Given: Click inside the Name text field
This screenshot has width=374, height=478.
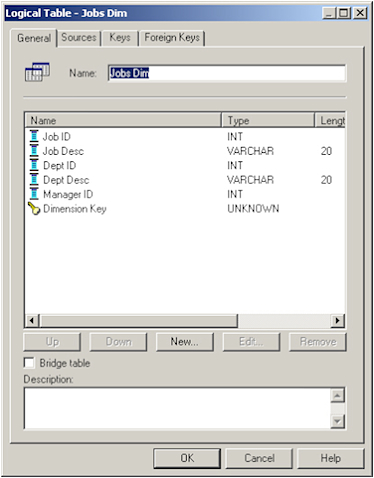Looking at the screenshot, I should click(x=227, y=73).
